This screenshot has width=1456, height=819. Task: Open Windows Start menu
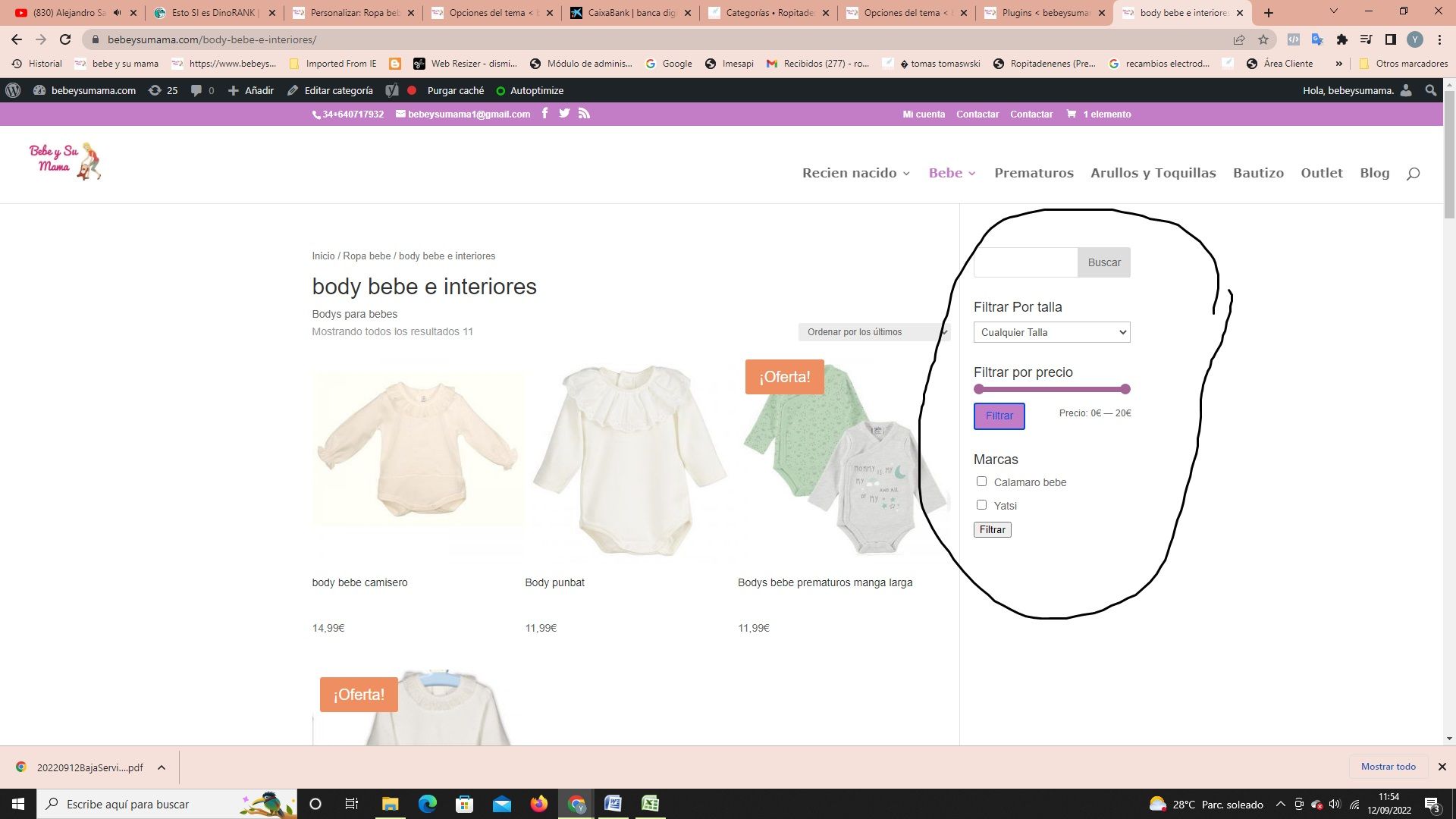coord(18,804)
